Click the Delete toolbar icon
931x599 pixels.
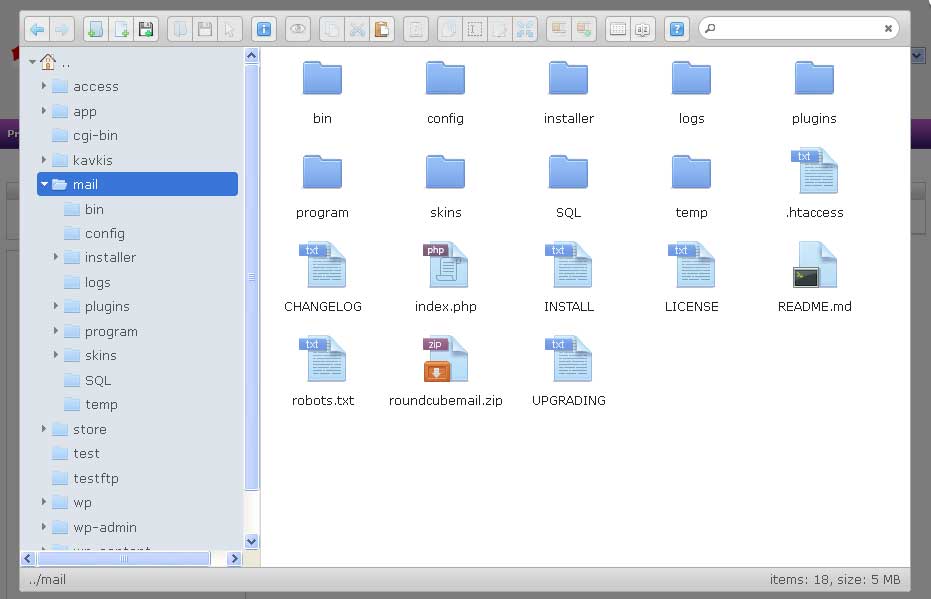point(416,29)
